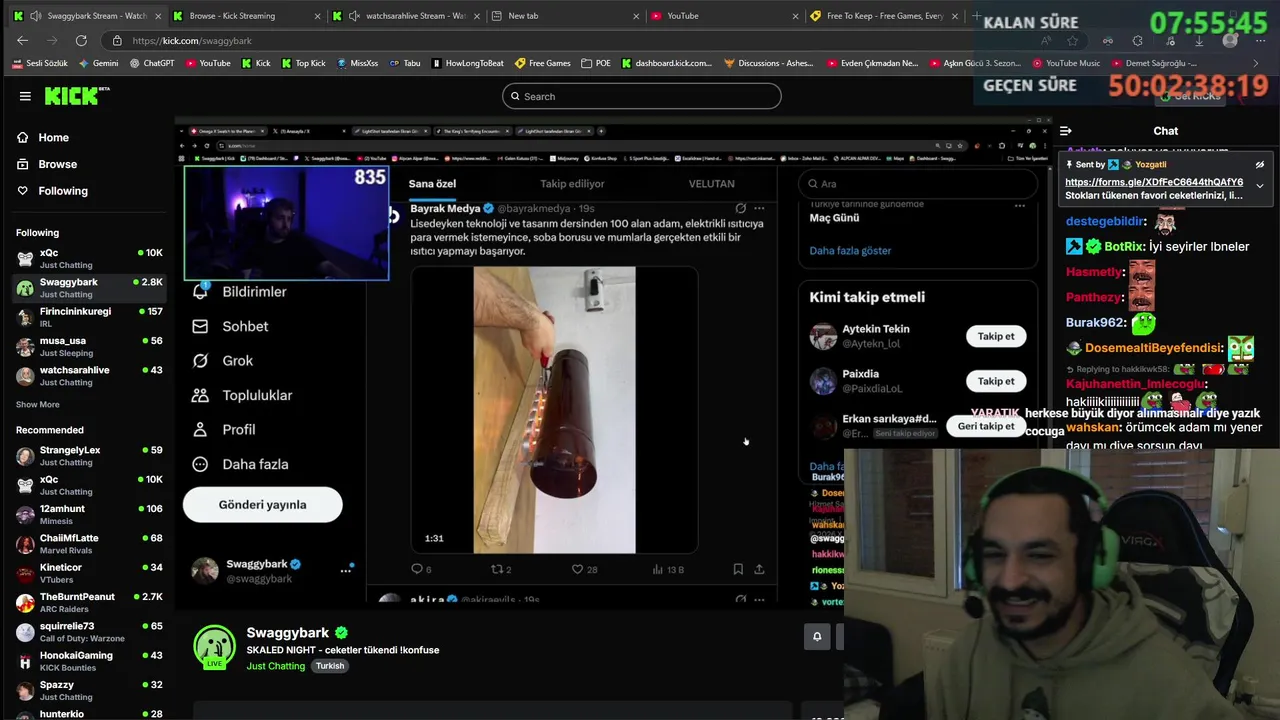Screen dimensions: 1280x720
Task: Click the forms.gle link in pinned message
Action: [x=1154, y=182]
